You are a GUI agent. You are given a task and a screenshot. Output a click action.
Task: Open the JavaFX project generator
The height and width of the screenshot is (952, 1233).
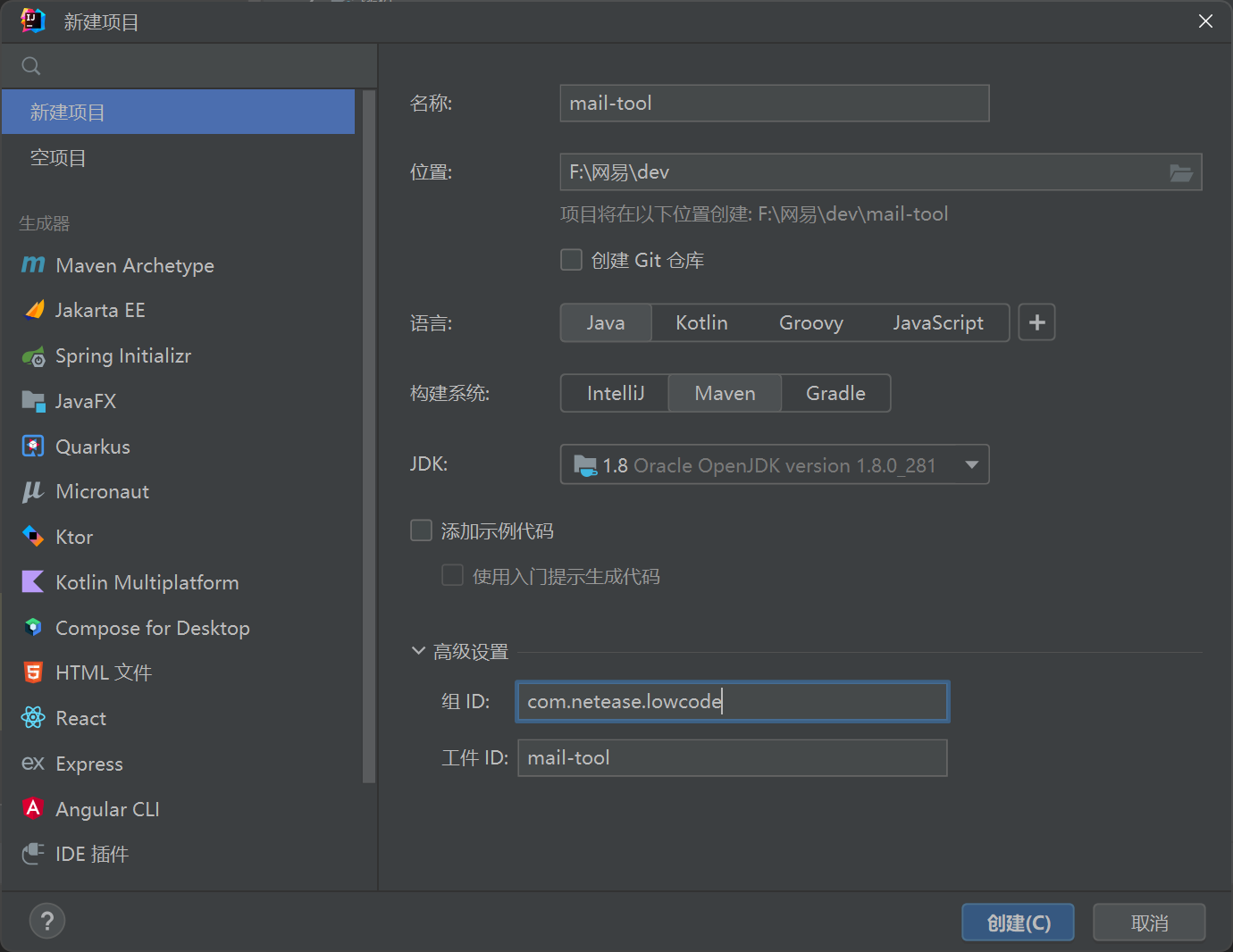tap(86, 401)
